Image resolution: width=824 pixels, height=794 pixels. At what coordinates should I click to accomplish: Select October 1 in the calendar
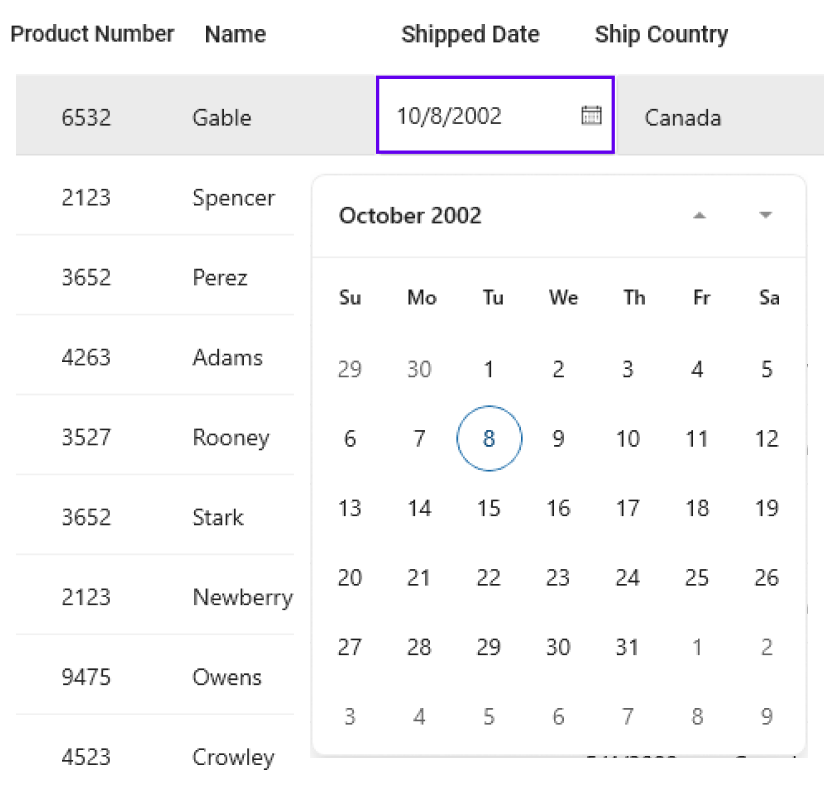pyautogui.click(x=489, y=370)
